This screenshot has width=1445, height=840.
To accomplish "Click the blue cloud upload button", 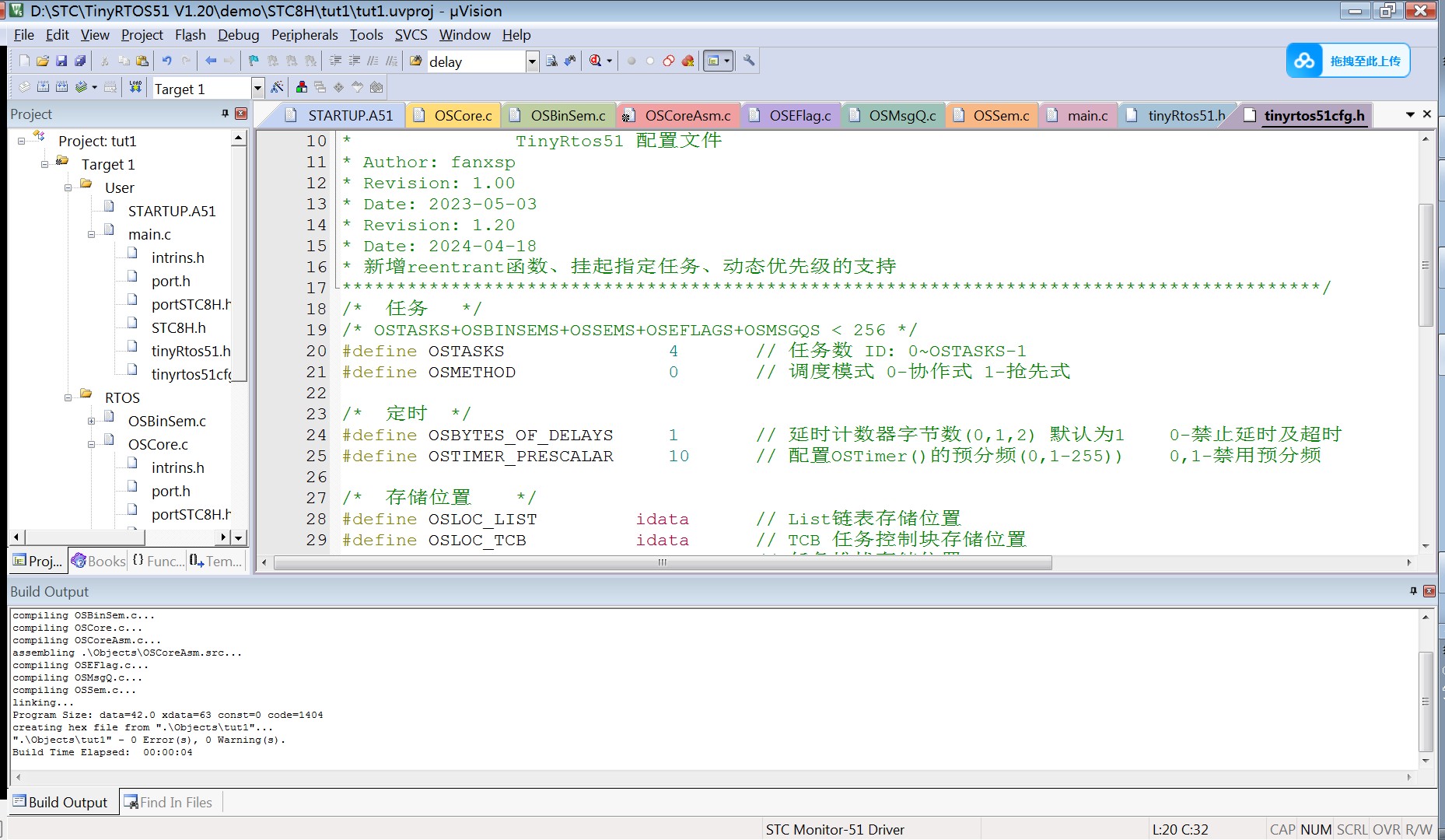I will click(1348, 61).
